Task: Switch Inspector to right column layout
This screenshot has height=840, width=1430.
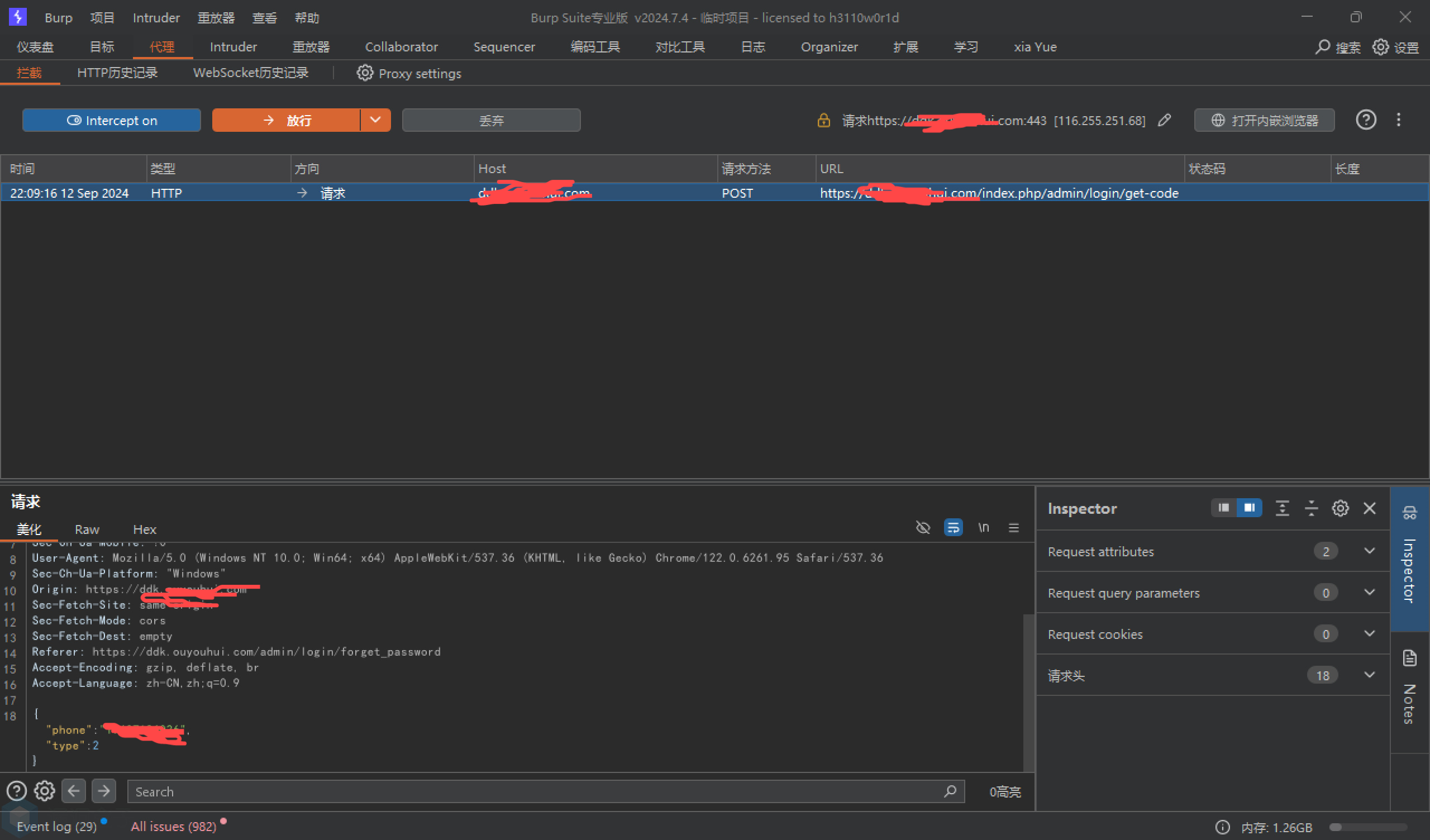Action: coord(1250,507)
